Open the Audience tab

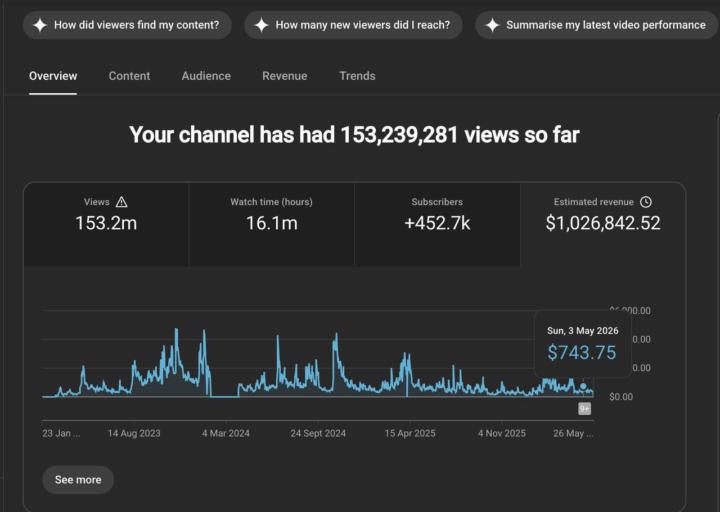point(206,76)
